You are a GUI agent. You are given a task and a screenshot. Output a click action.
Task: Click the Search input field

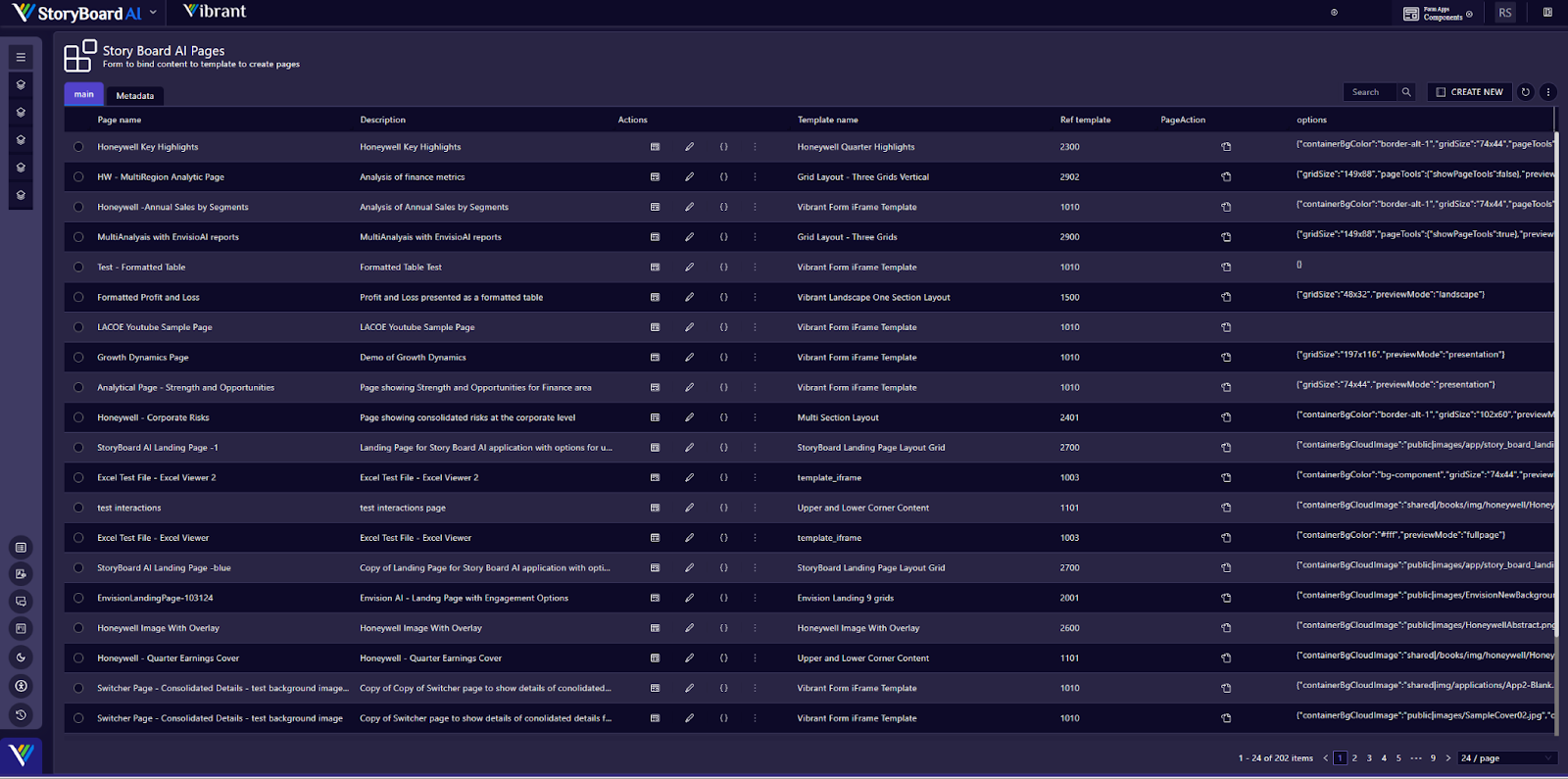point(1369,92)
